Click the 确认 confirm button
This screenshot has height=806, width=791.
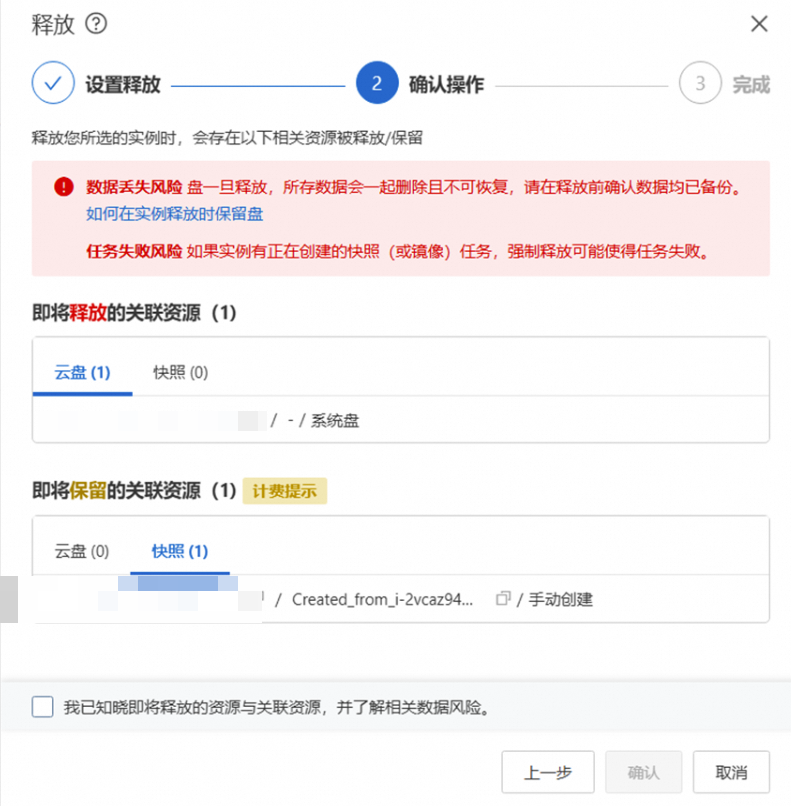pos(643,772)
